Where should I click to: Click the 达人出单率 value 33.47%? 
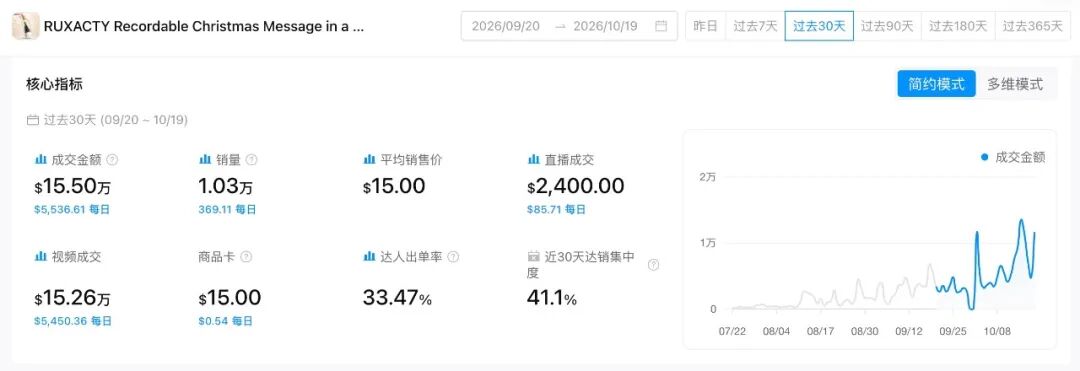click(397, 298)
